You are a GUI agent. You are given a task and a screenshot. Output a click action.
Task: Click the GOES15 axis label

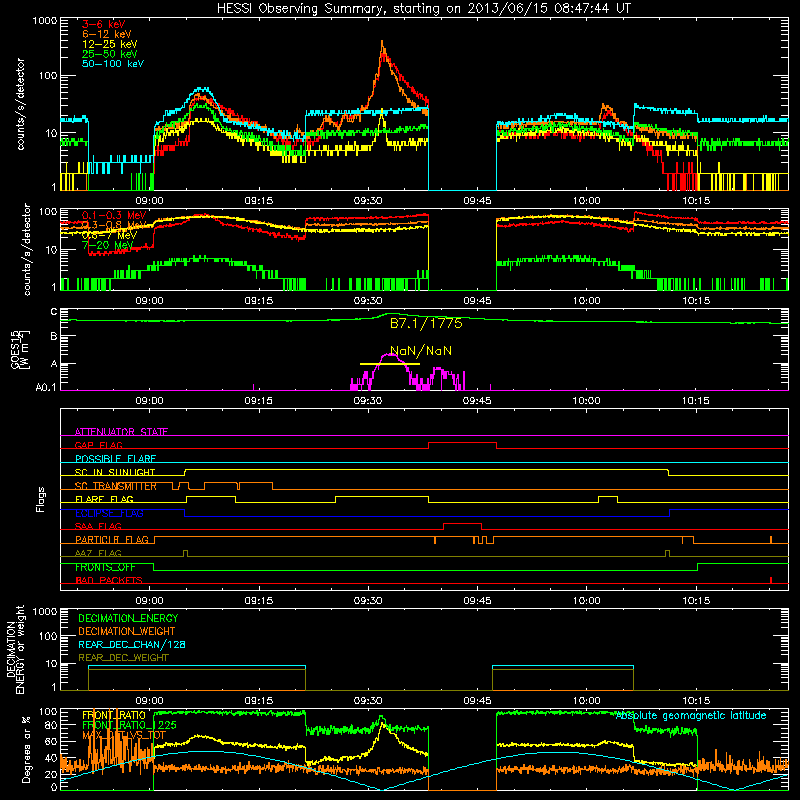click(20, 349)
